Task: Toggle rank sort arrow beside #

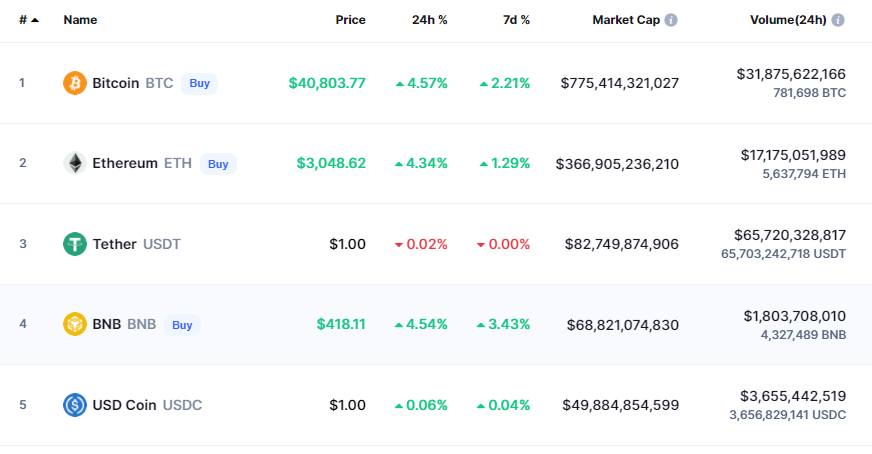Action: 35,20
